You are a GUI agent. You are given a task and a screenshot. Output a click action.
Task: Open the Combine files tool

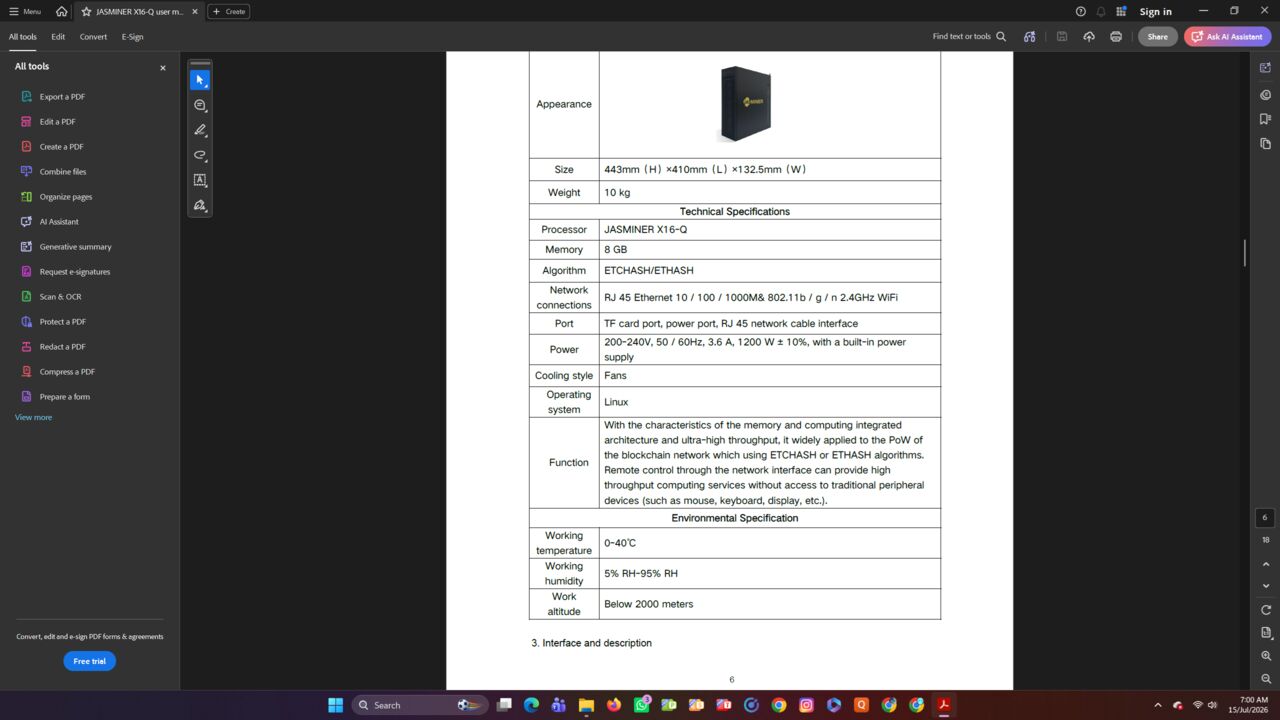point(63,172)
